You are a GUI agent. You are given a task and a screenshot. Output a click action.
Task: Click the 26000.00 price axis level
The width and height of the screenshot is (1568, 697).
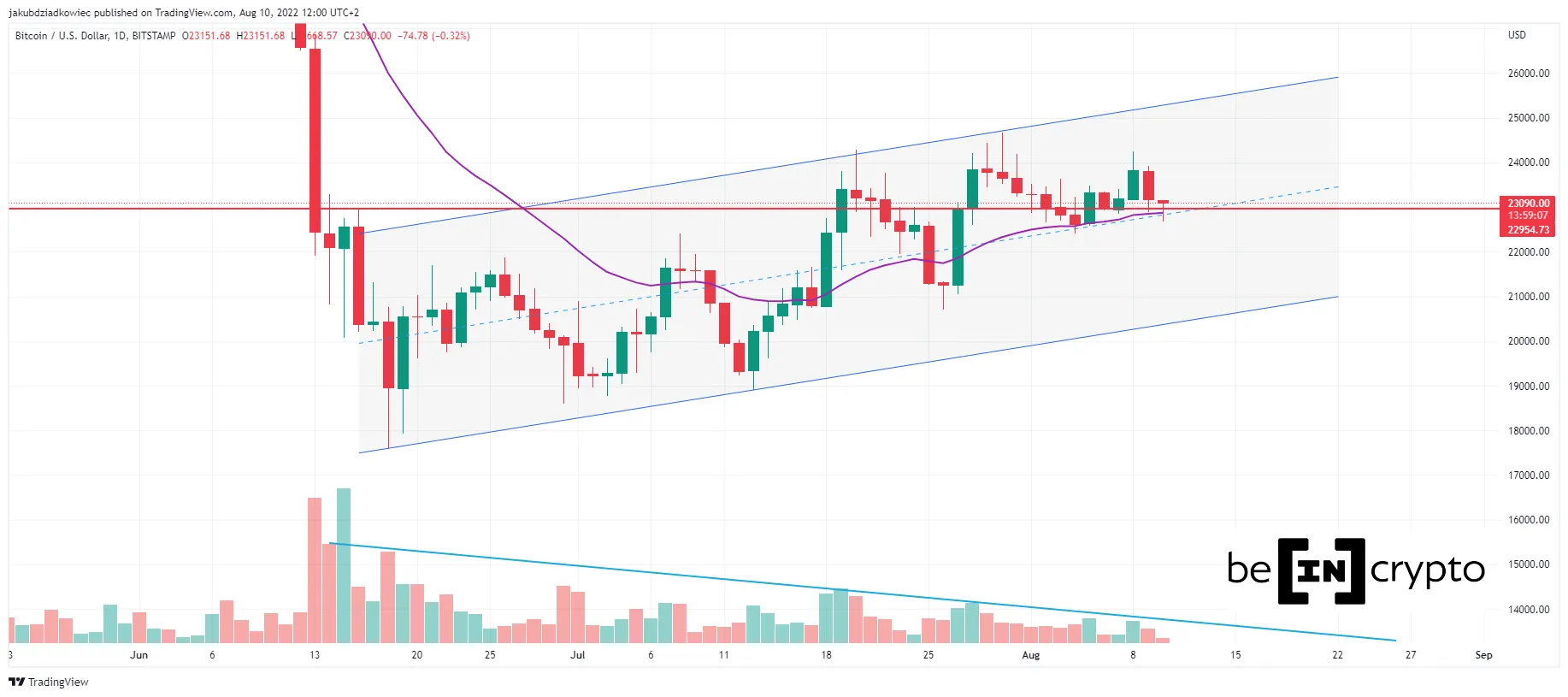coord(1529,74)
